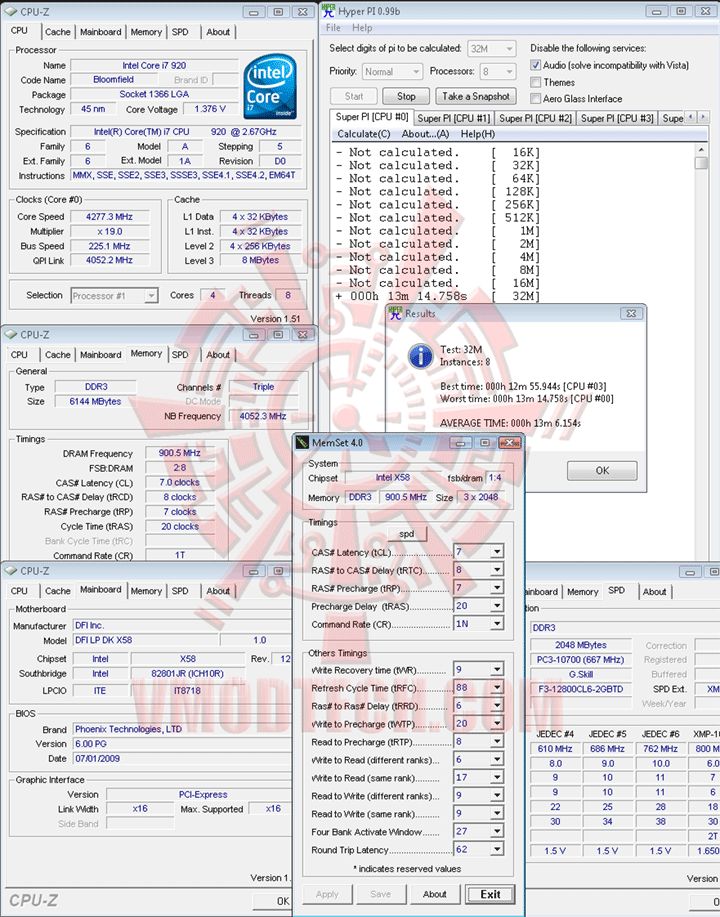Click the 32M result line 13m 14.758s
The image size is (720, 917).
click(x=438, y=296)
